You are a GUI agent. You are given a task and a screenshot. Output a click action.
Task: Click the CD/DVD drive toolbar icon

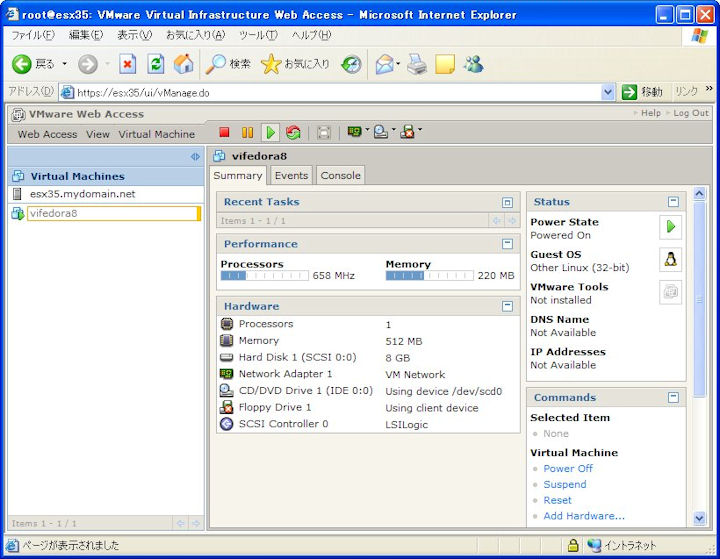381,132
